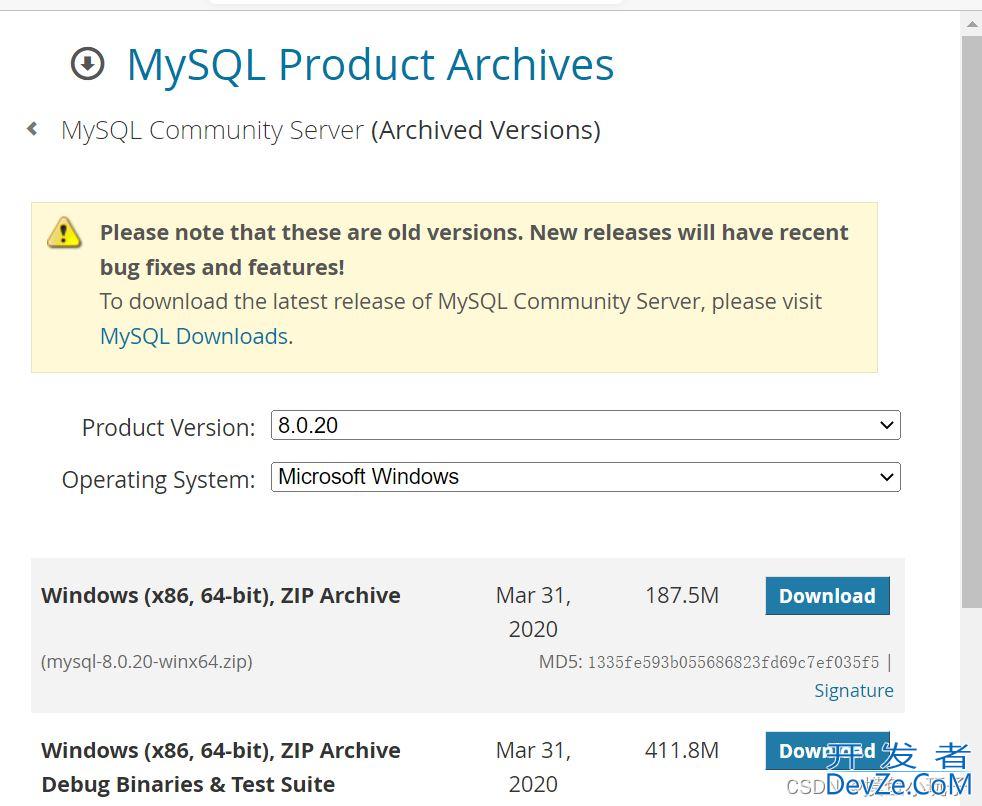Download the 411.8M Debug Binaries ZIP Archive
Viewport: 982px width, 806px height.
click(827, 750)
